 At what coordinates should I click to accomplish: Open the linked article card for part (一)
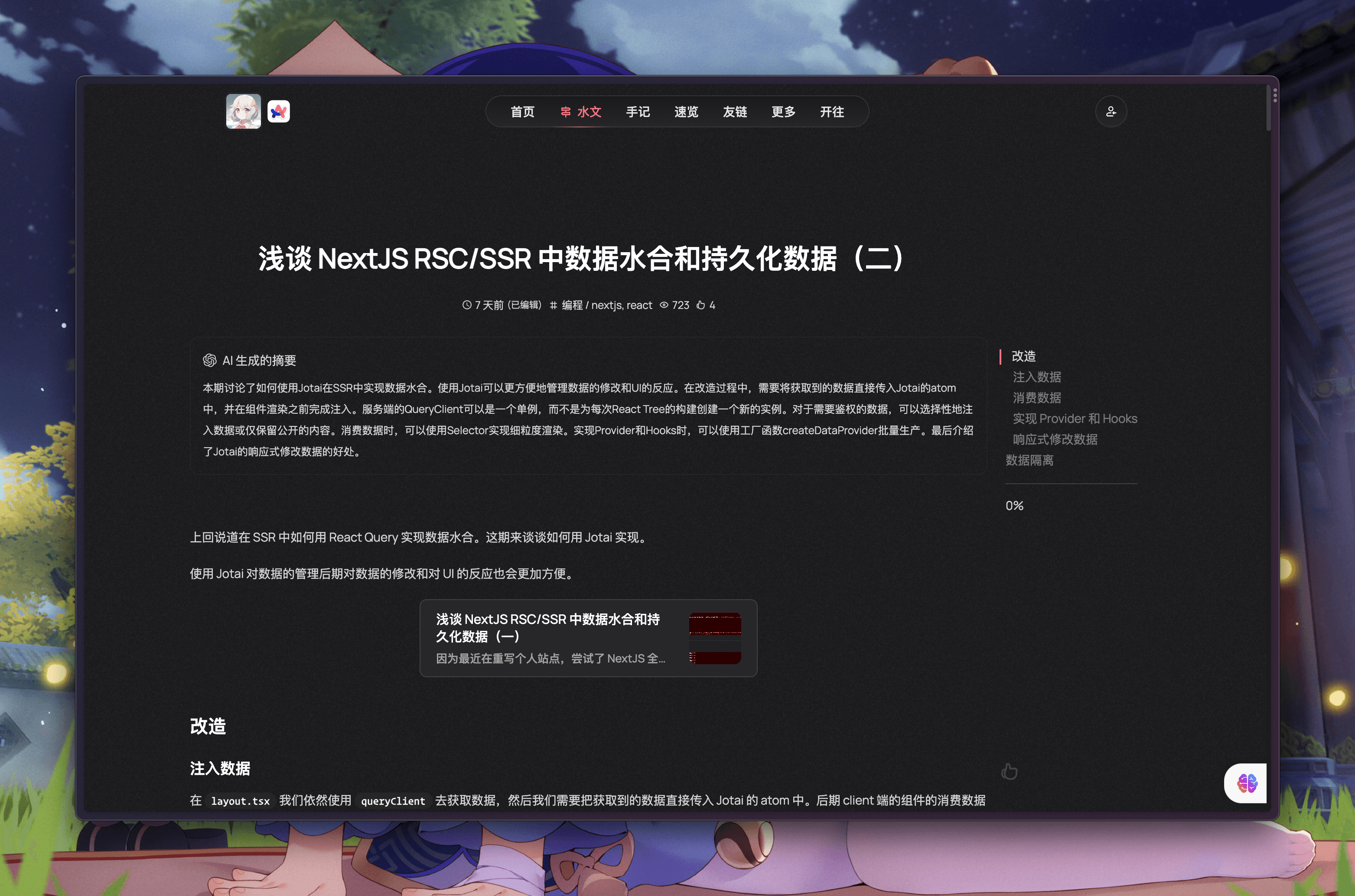click(x=588, y=638)
